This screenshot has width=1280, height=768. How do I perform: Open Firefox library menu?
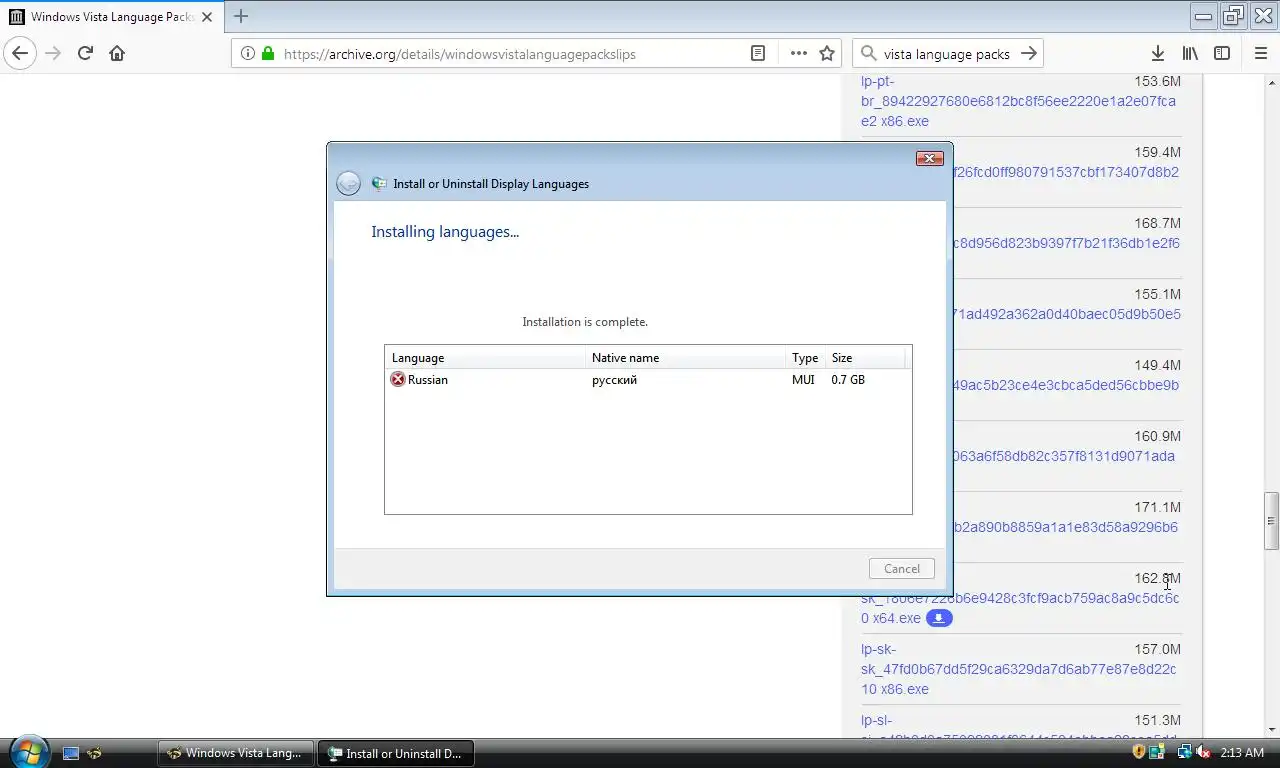pos(1190,54)
